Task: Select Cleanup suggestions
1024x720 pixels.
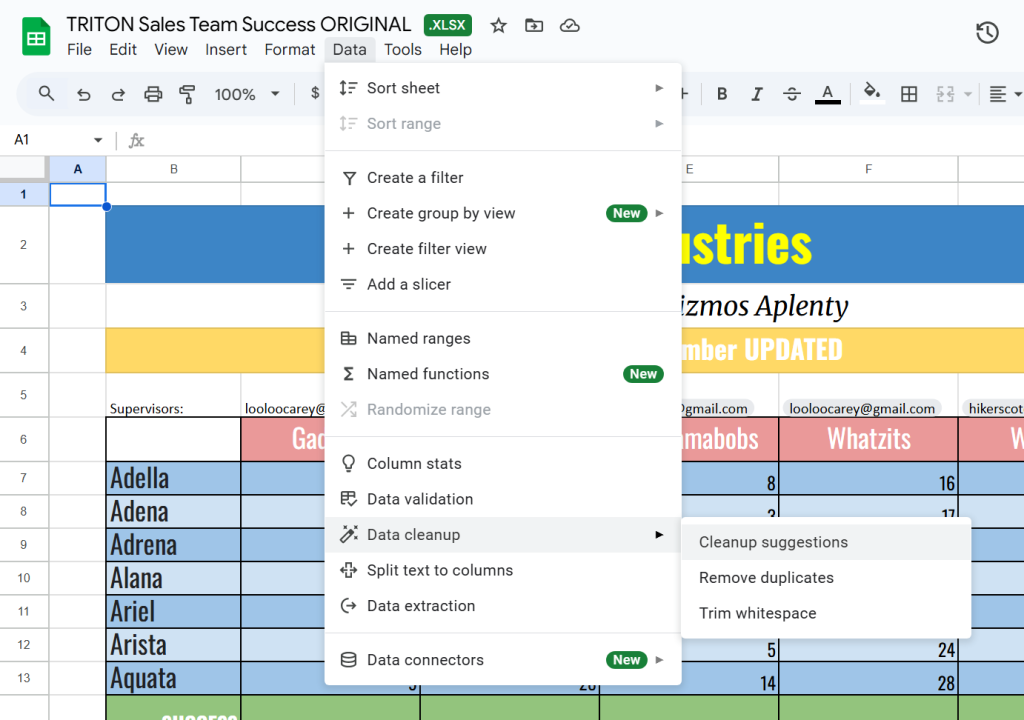Action: coord(826,542)
